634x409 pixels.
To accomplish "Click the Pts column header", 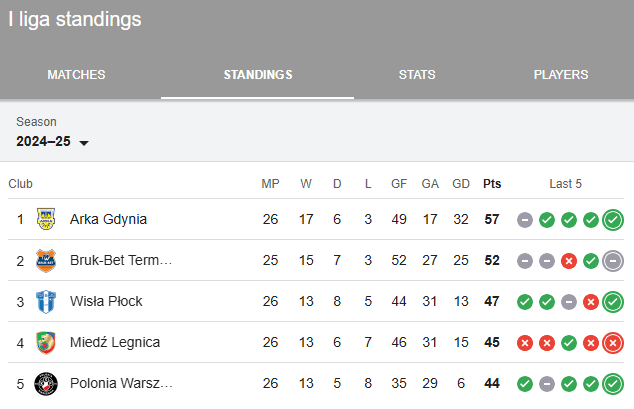I will [492, 184].
